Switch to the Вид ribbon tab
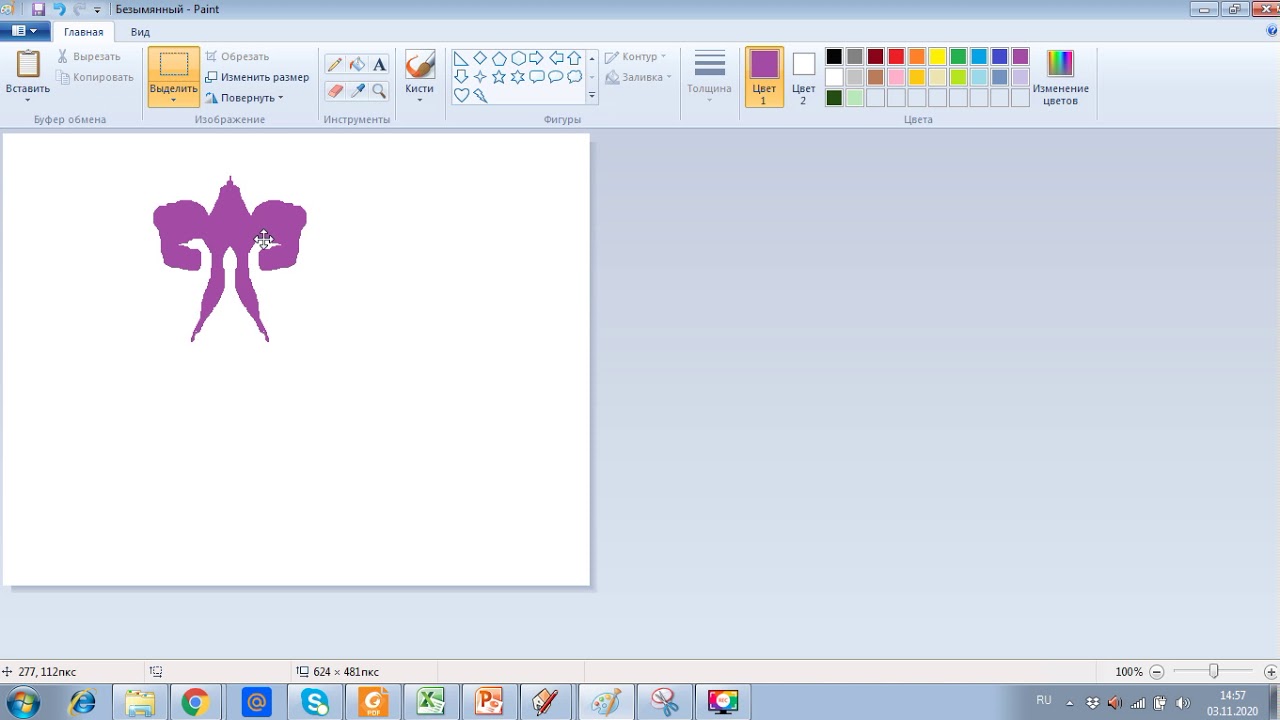This screenshot has height=720, width=1280. point(140,32)
